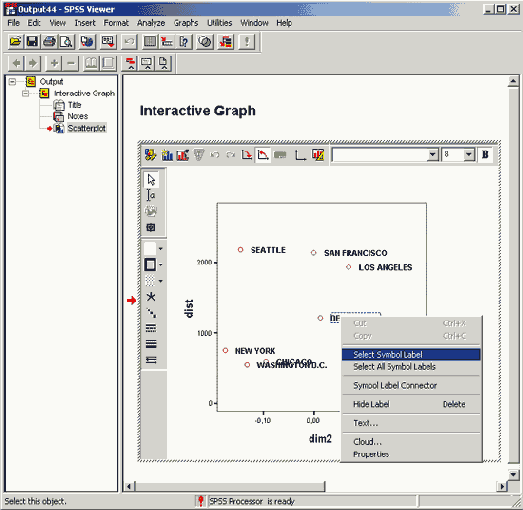Select Scatterplot in outline tree
This screenshot has width=523, height=510.
click(x=86, y=128)
